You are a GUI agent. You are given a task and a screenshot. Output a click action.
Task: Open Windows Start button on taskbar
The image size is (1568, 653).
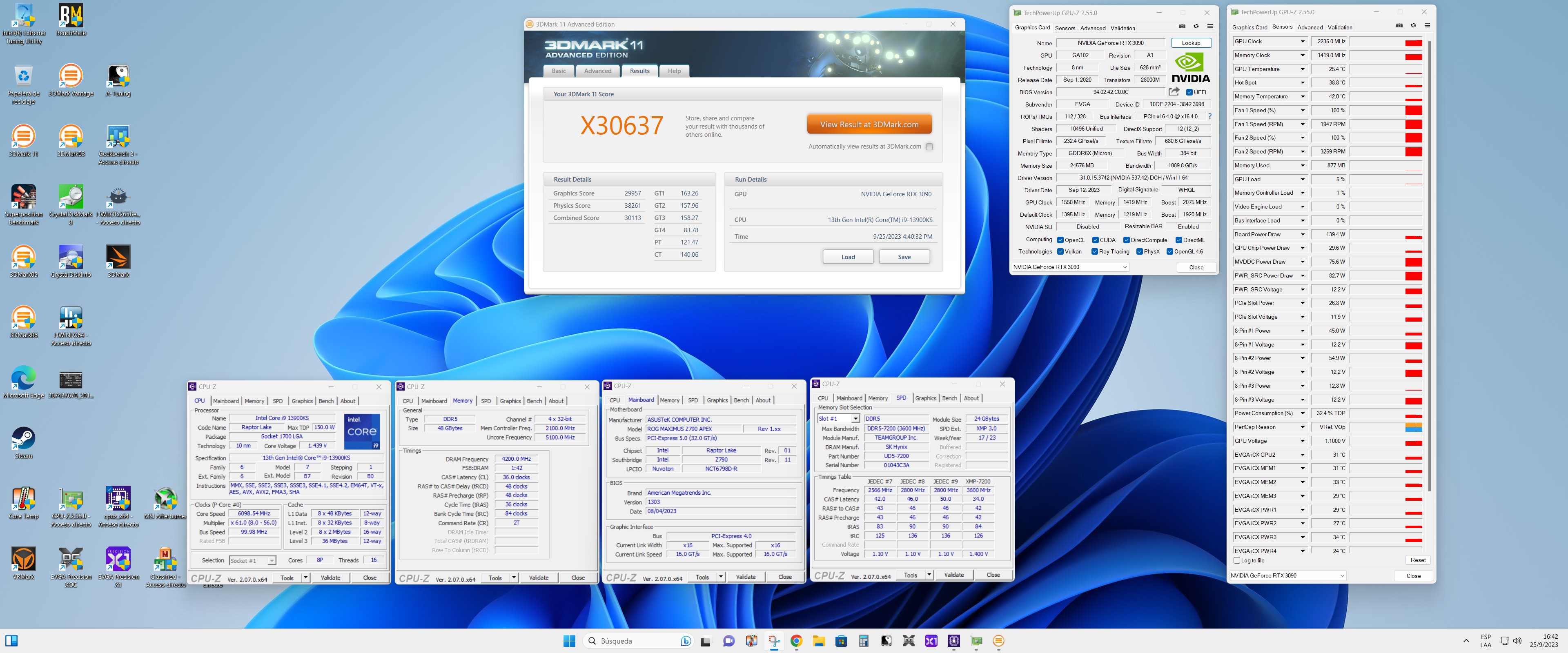[569, 641]
